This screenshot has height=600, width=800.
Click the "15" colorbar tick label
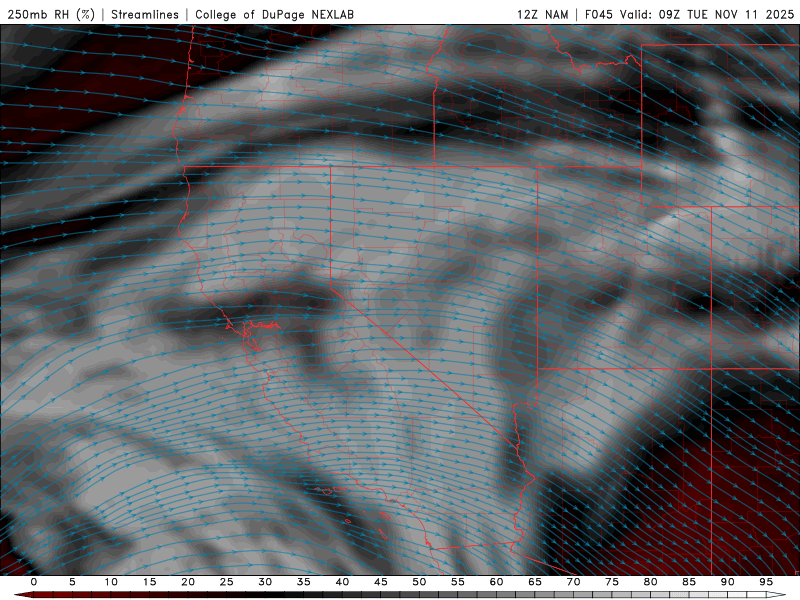pos(149,582)
